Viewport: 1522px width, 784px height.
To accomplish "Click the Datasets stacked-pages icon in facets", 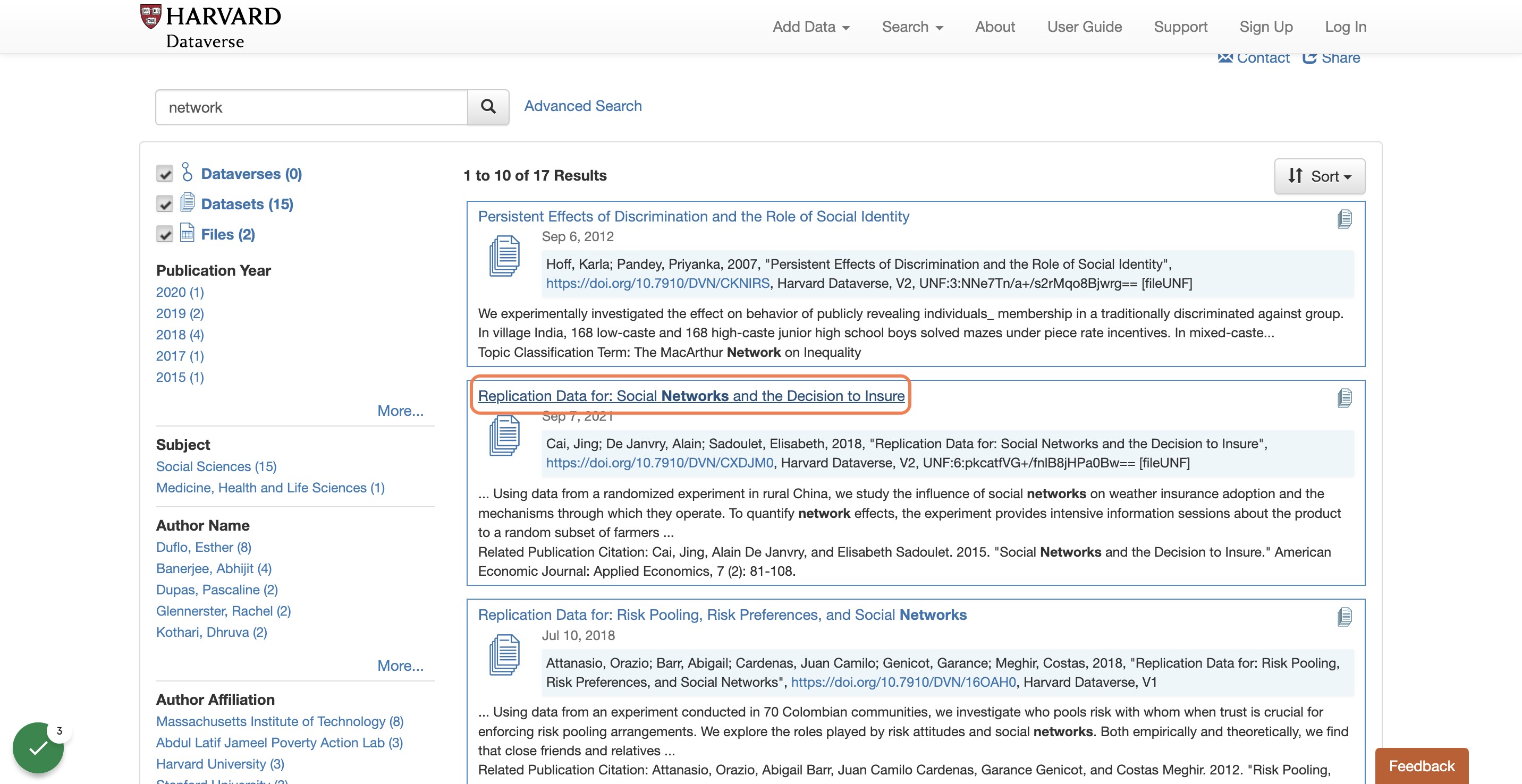I will (187, 202).
